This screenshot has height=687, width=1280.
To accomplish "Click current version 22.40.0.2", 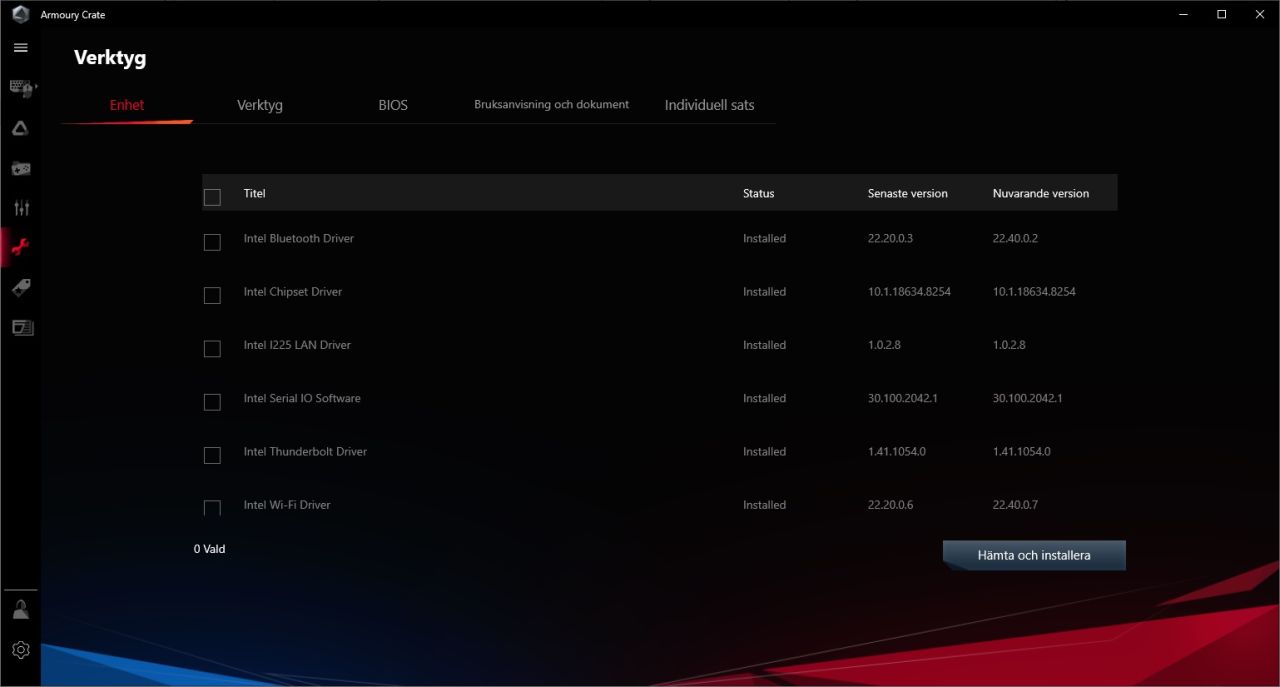I will point(1015,238).
